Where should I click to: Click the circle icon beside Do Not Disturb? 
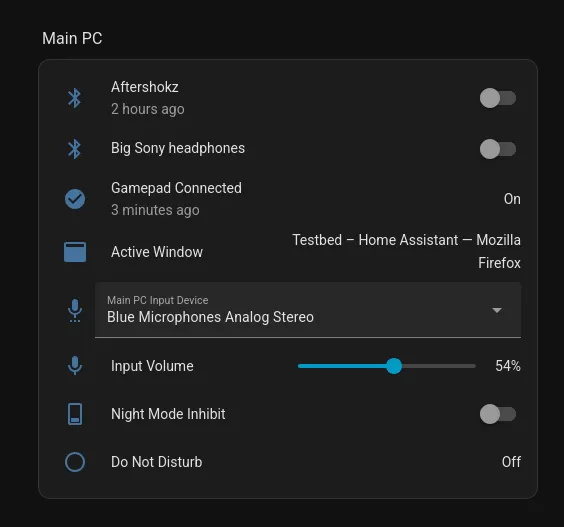tap(75, 462)
